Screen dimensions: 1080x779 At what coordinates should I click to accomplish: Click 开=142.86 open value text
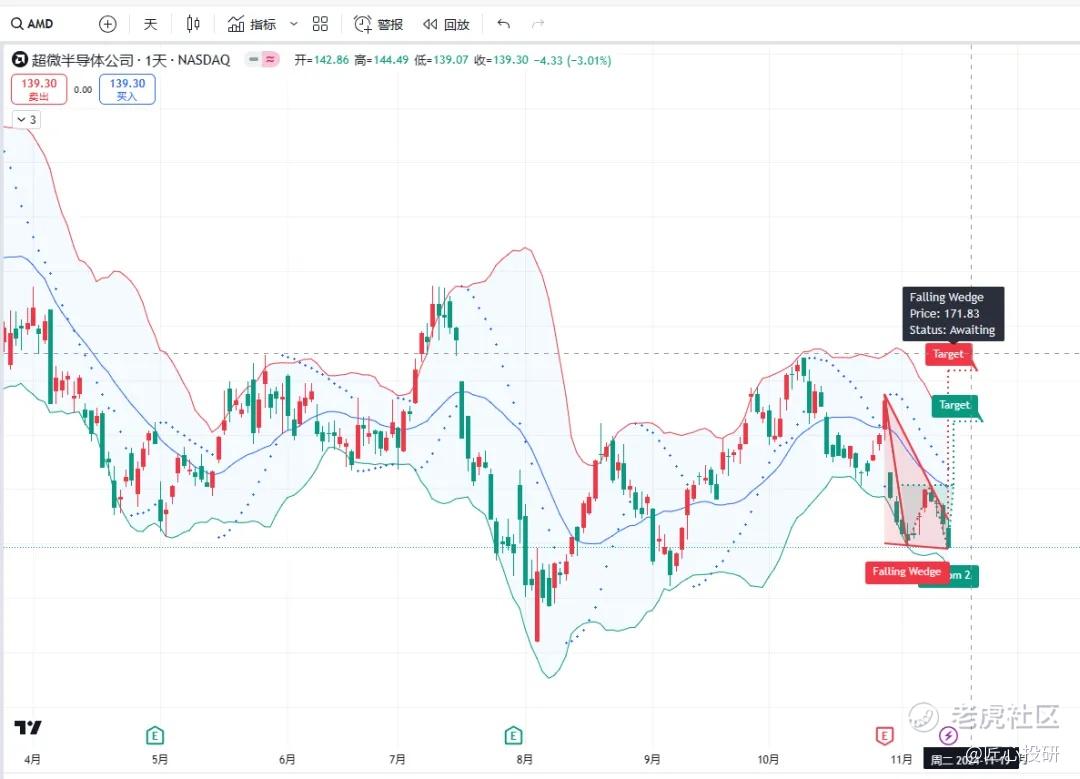coord(322,60)
